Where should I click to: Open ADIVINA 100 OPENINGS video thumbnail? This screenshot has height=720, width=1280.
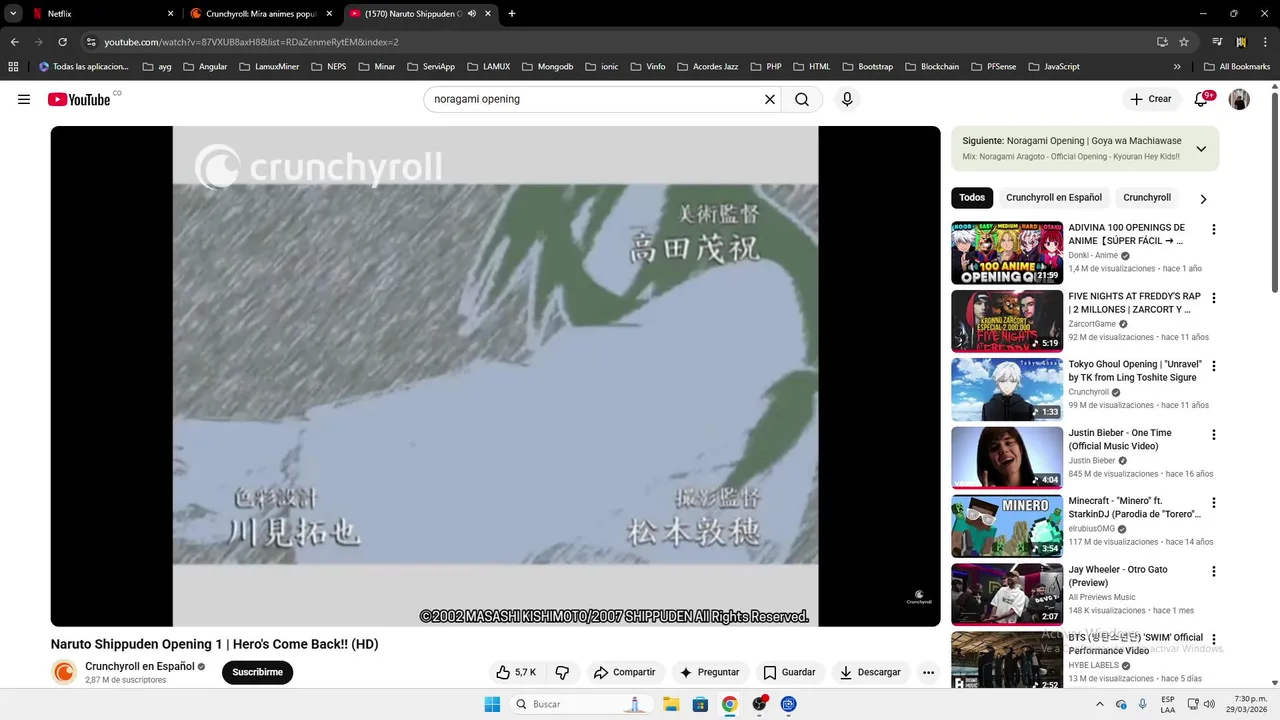click(x=1007, y=253)
